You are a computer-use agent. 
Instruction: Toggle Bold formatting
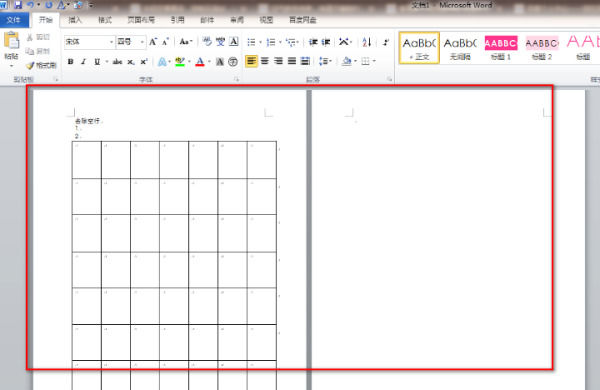tap(70, 62)
